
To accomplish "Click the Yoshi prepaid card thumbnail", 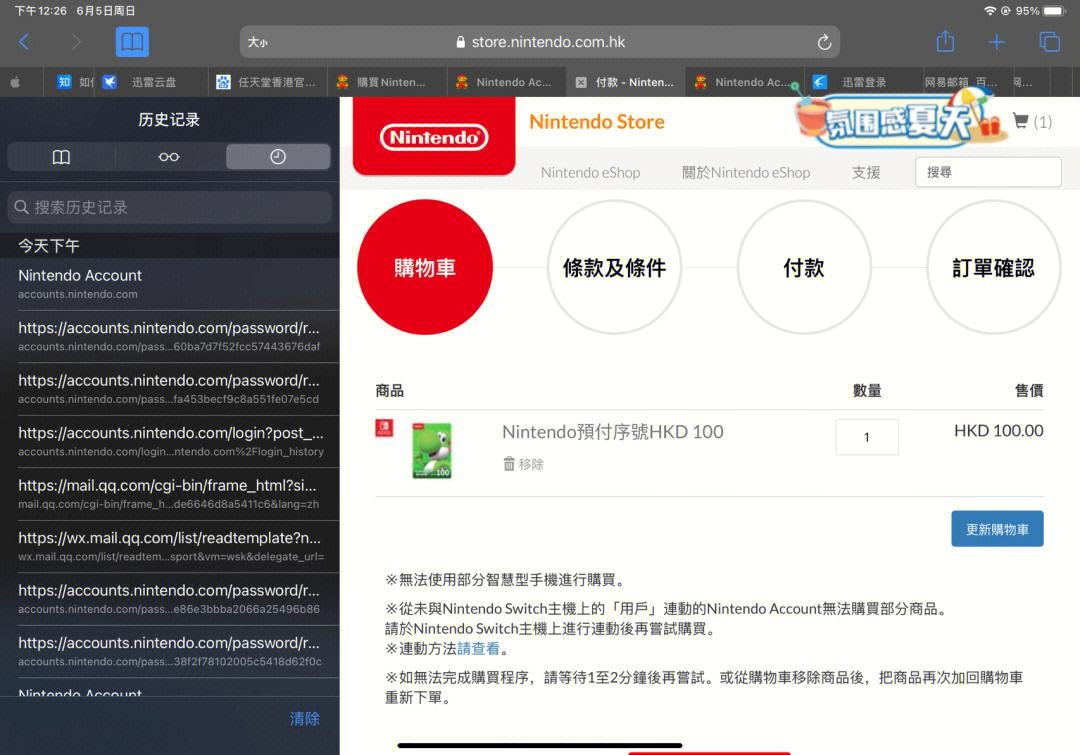I will [432, 451].
